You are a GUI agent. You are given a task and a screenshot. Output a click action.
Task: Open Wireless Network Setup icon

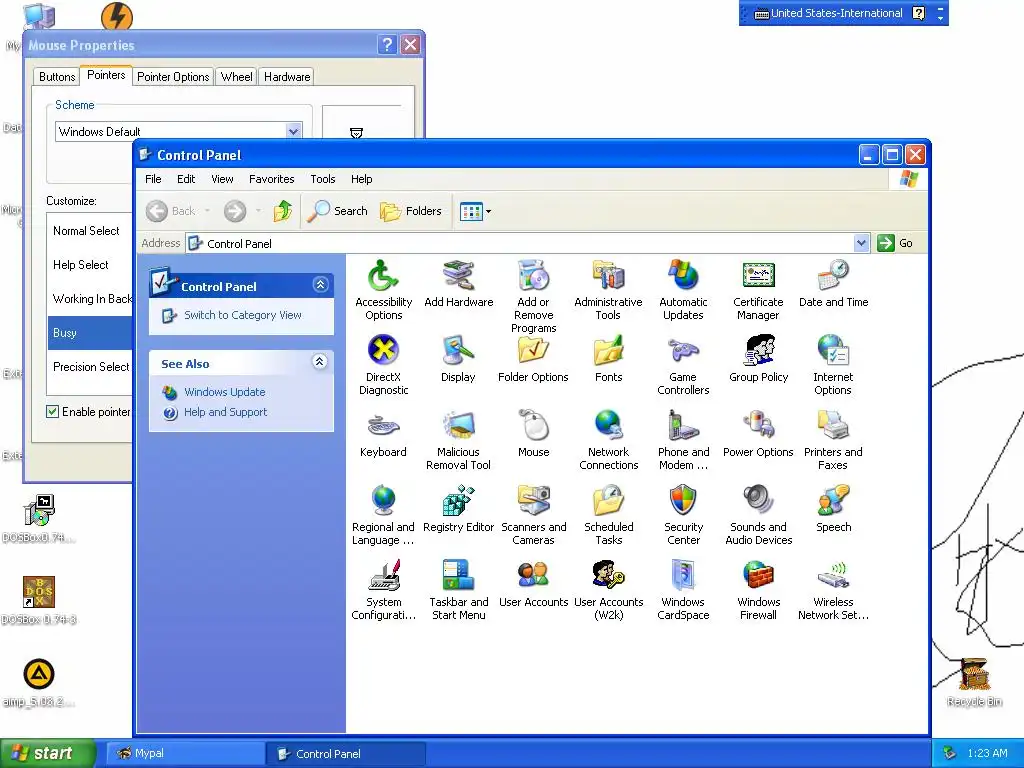(x=833, y=590)
